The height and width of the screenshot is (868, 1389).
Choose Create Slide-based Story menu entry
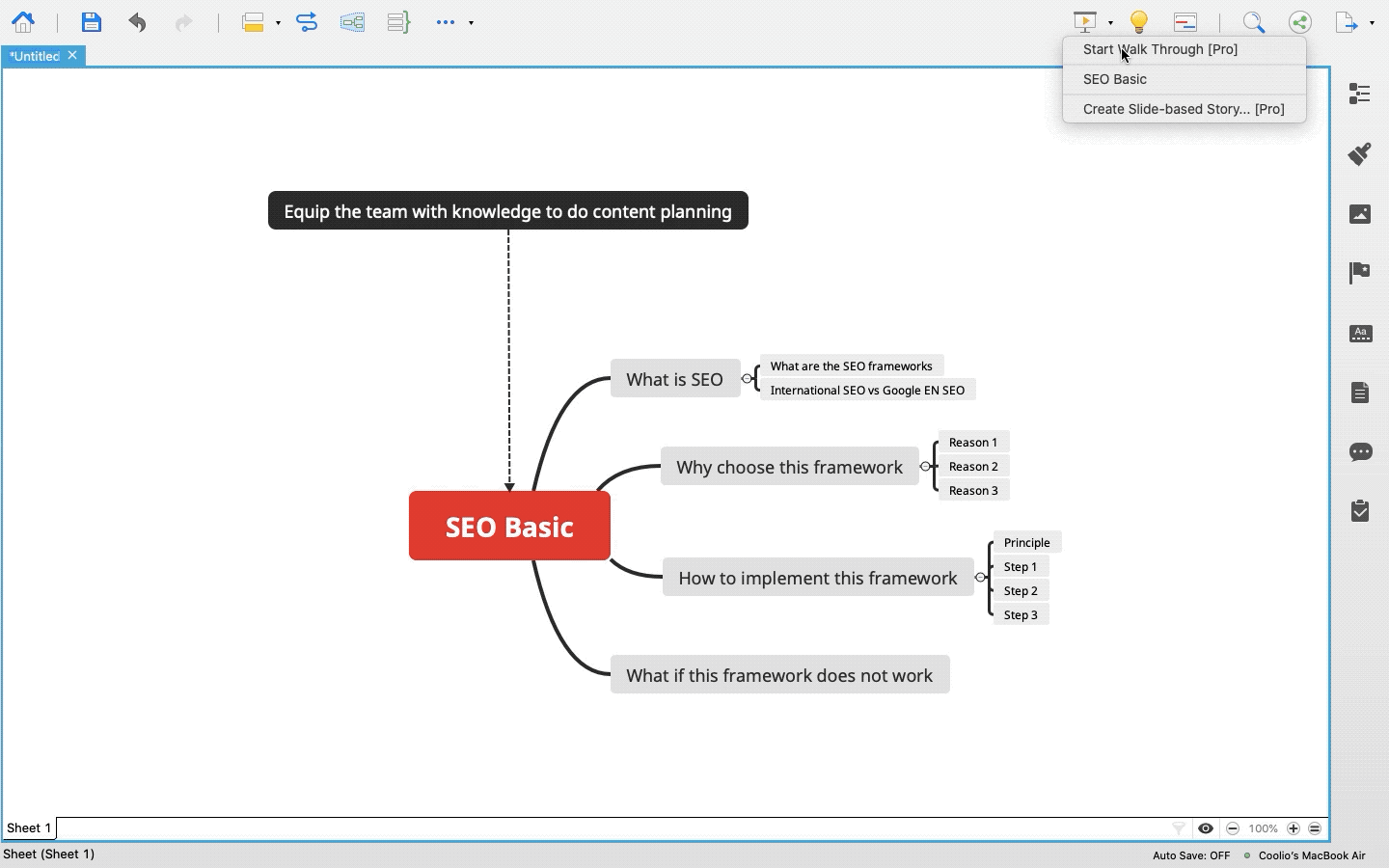(x=1185, y=109)
